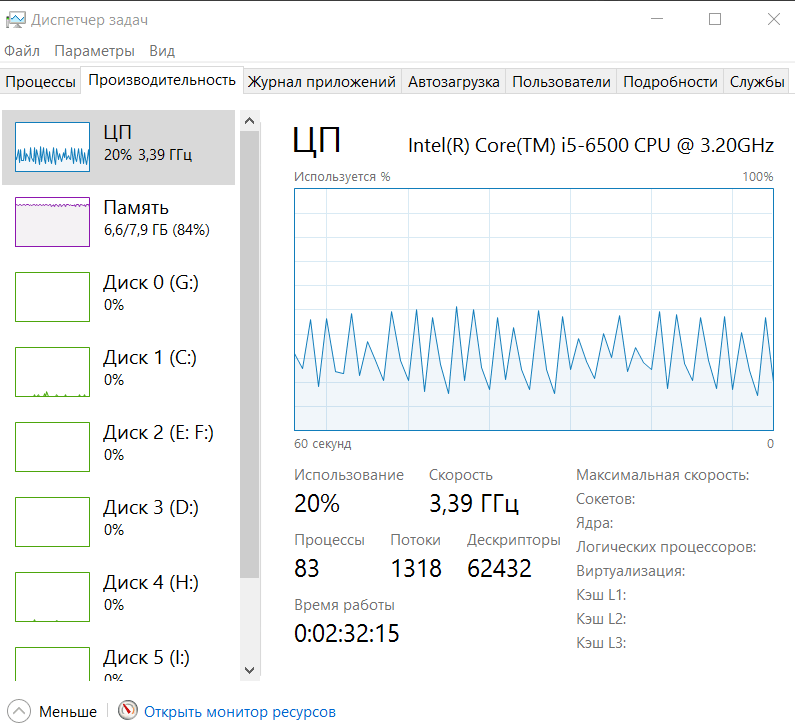Click the Виртуализация label

[631, 571]
